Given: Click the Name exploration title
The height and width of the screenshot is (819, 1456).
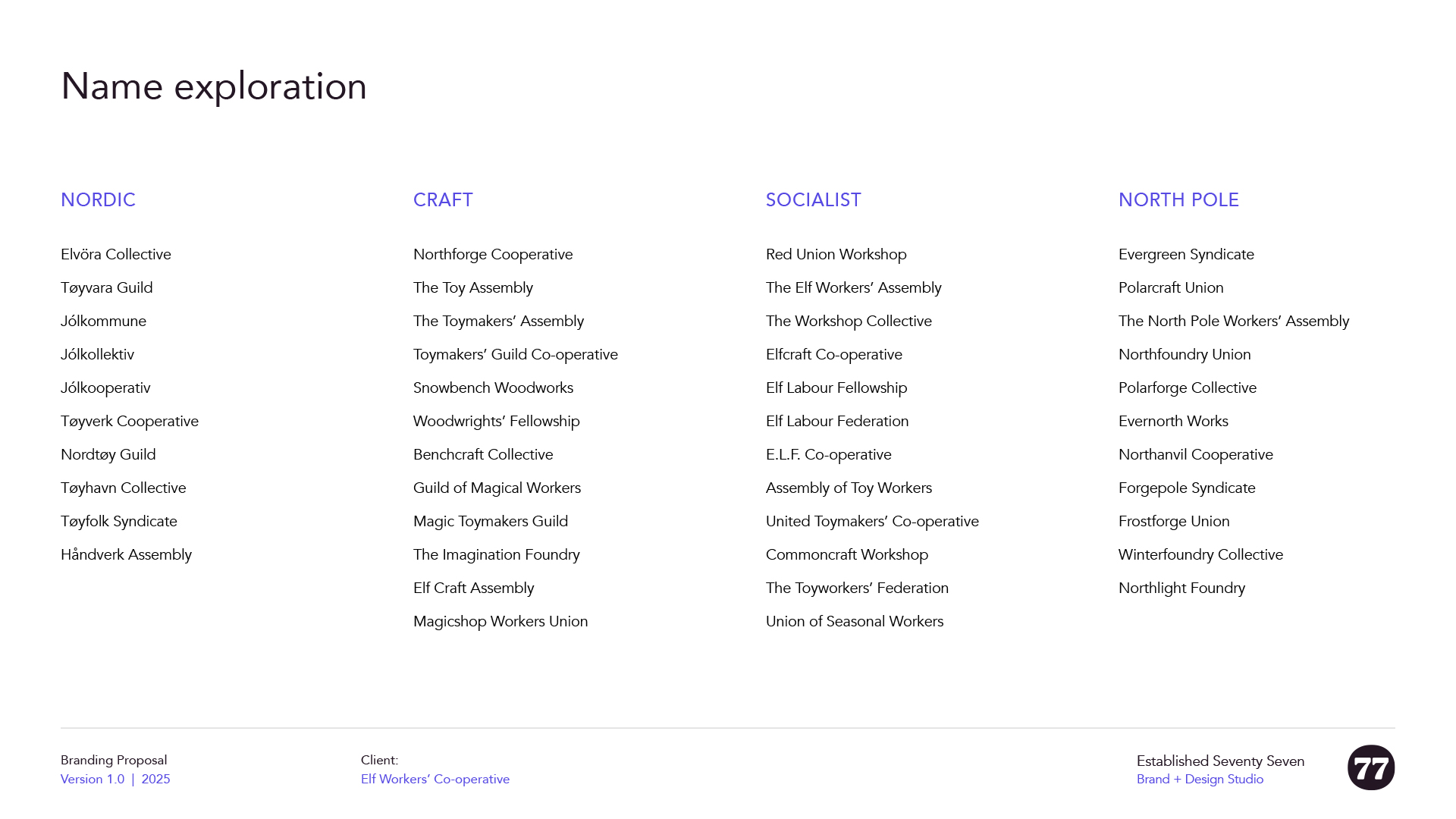Looking at the screenshot, I should tap(214, 86).
